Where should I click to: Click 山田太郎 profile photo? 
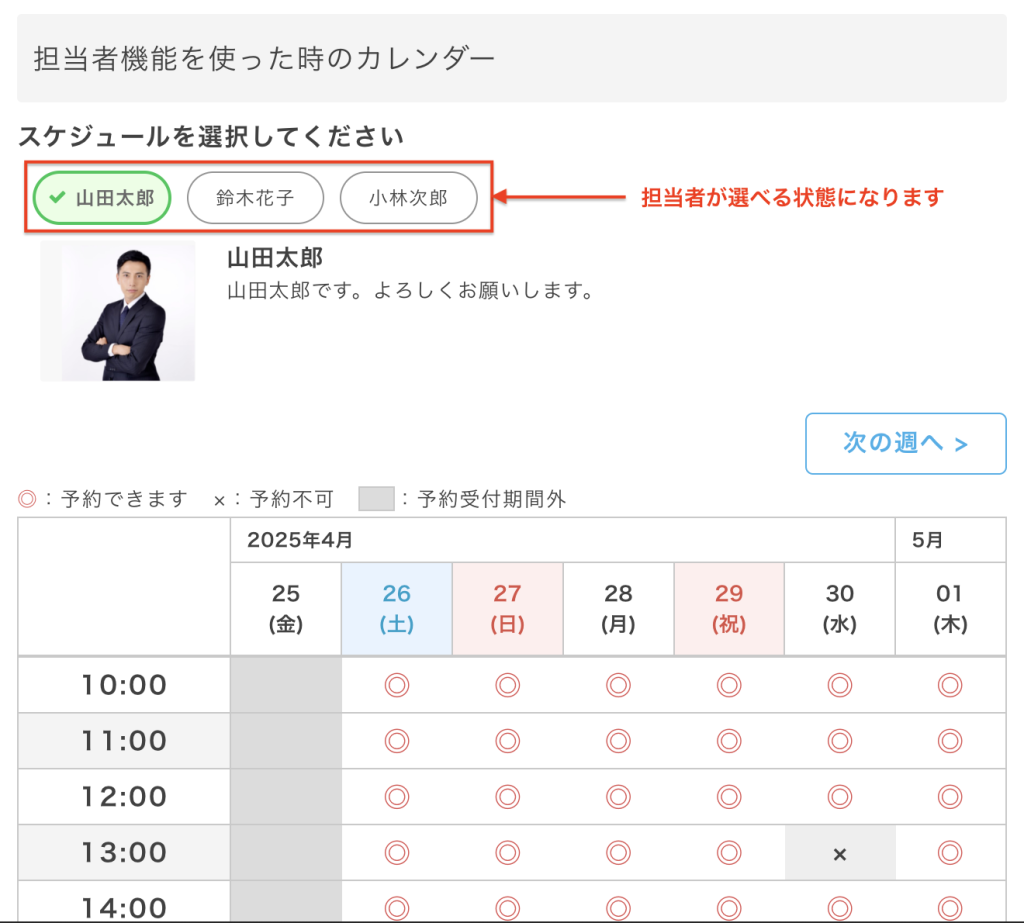tap(118, 311)
